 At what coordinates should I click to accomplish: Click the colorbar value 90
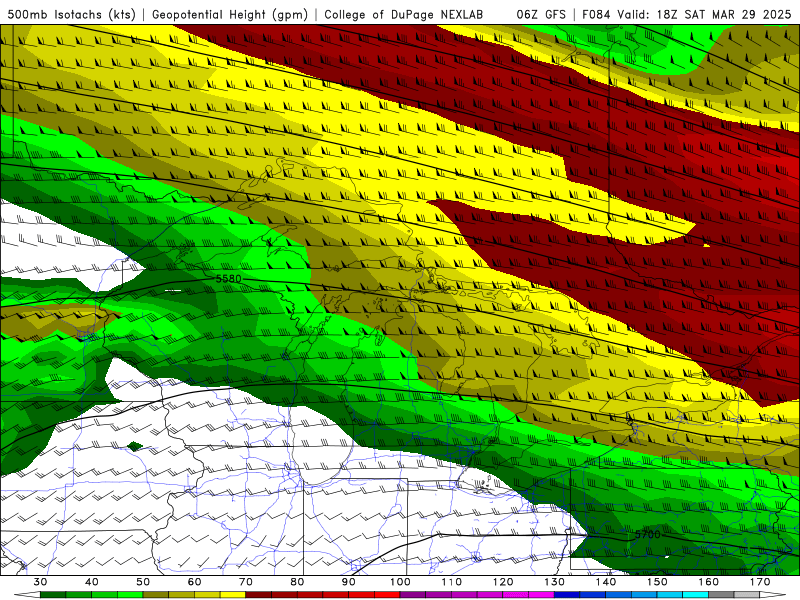tap(349, 582)
